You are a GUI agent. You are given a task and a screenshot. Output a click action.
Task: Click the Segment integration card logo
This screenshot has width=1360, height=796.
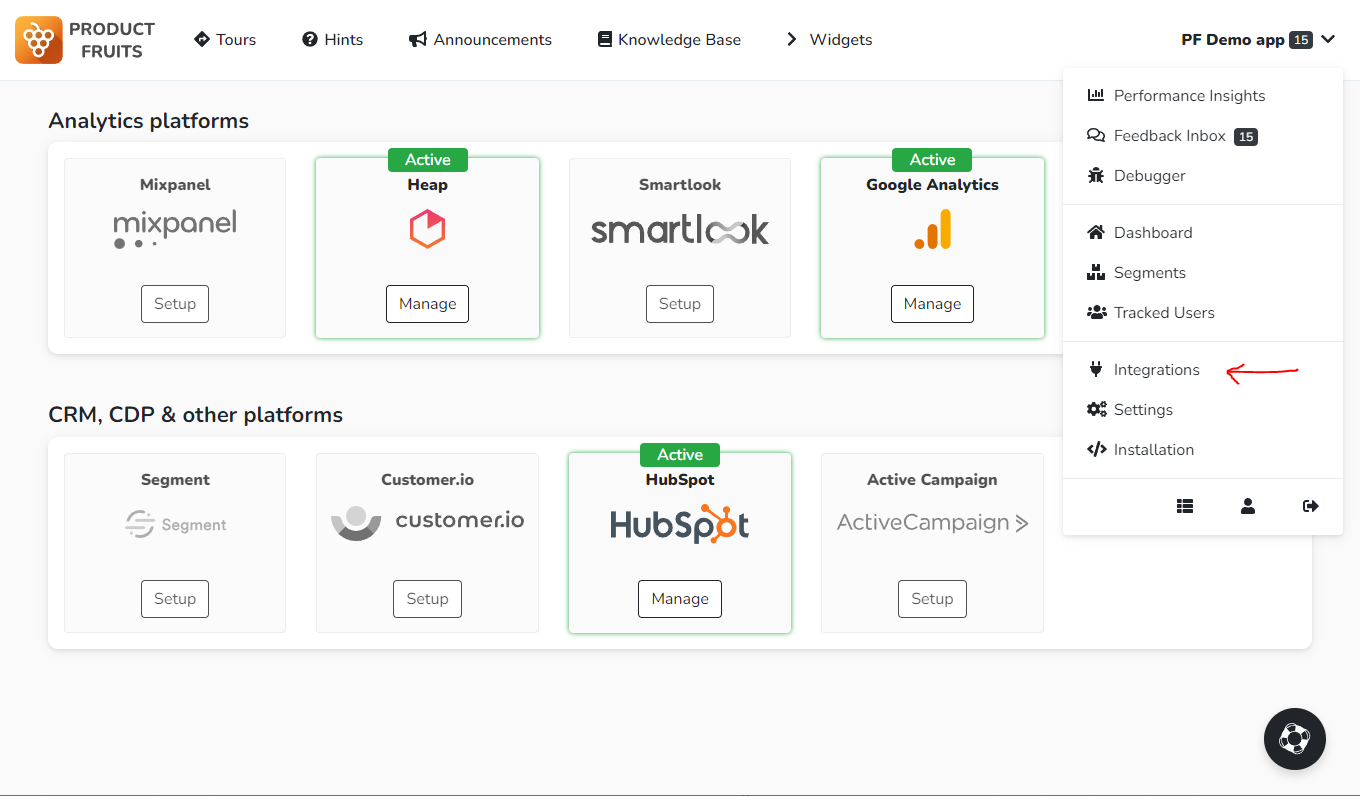[x=175, y=524]
